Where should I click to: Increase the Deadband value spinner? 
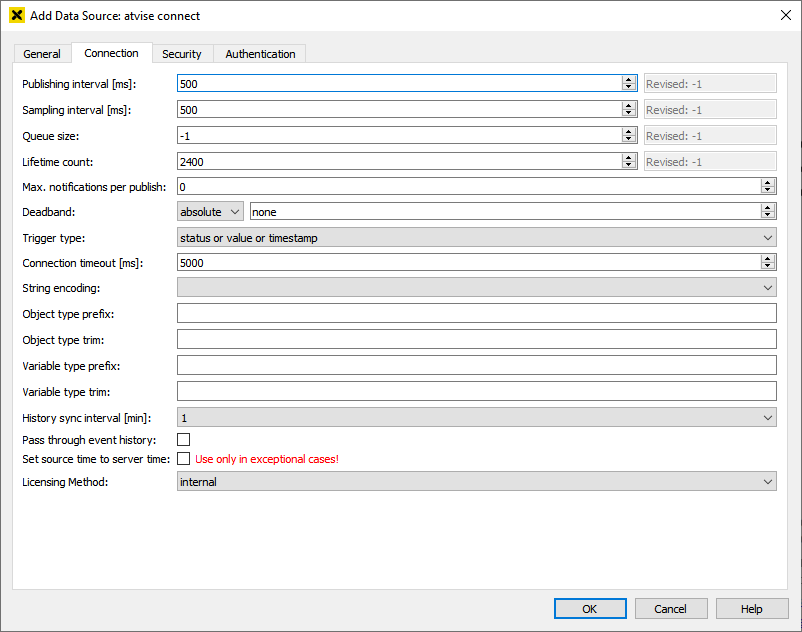pyautogui.click(x=768, y=208)
